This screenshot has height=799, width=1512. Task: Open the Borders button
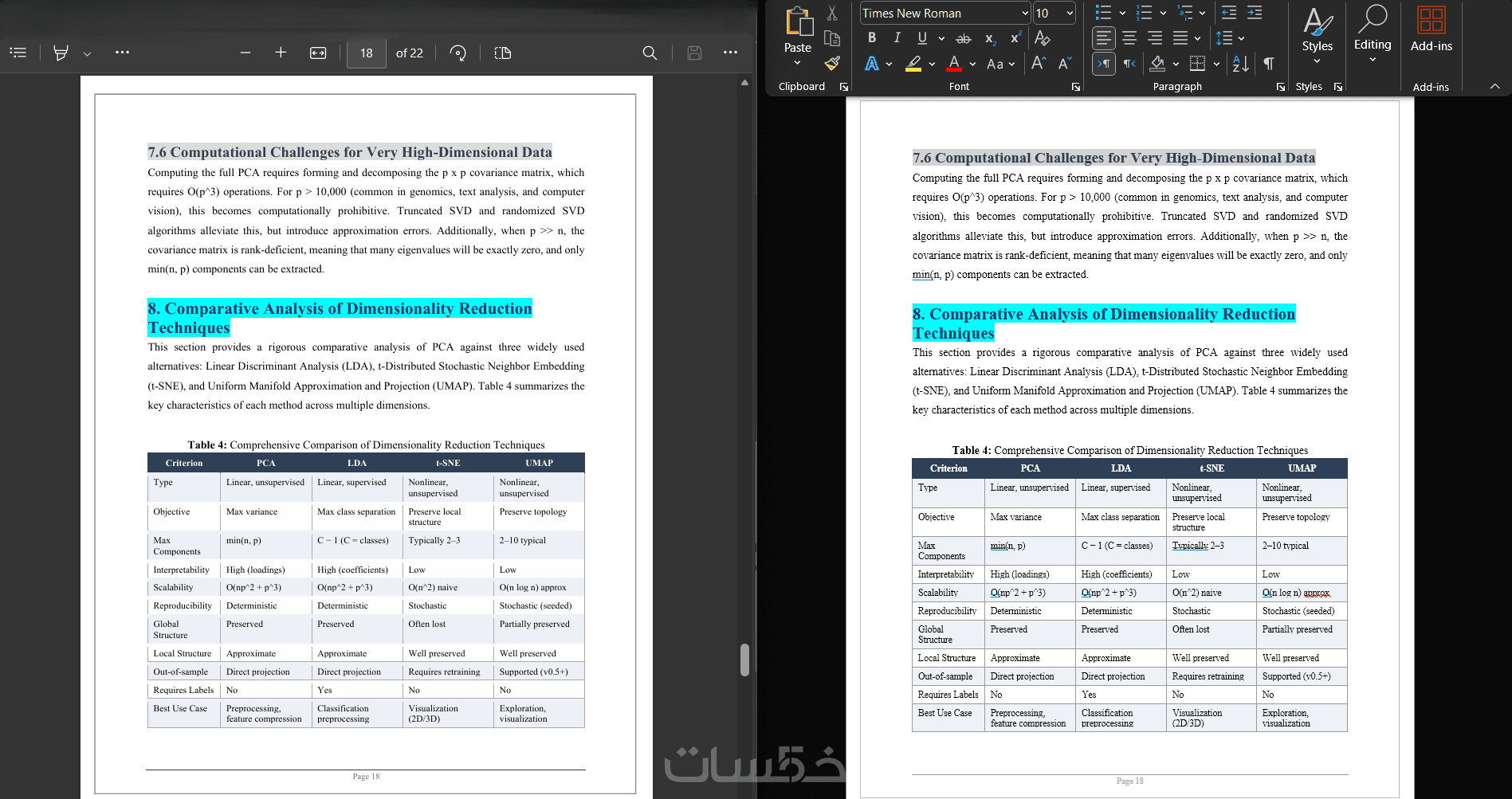pos(1197,64)
